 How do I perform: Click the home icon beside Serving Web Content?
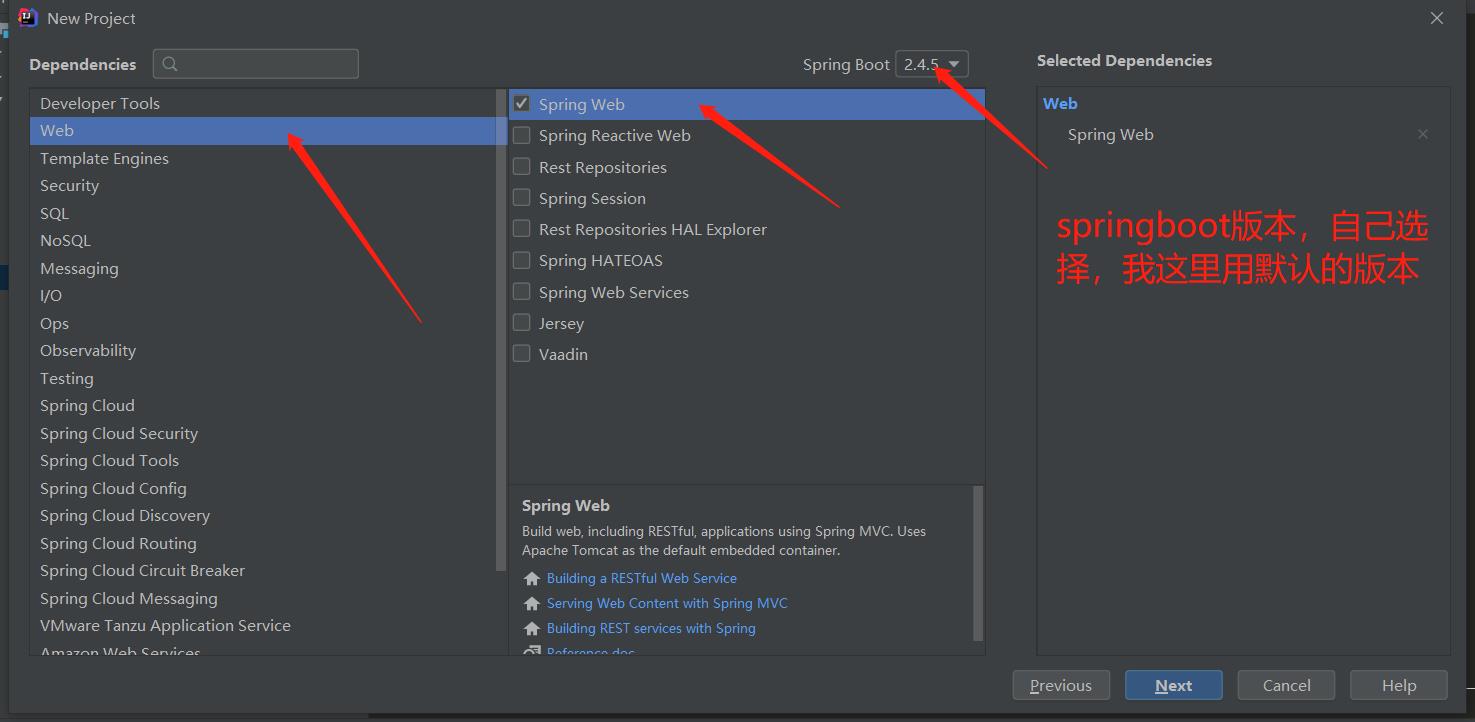click(532, 604)
